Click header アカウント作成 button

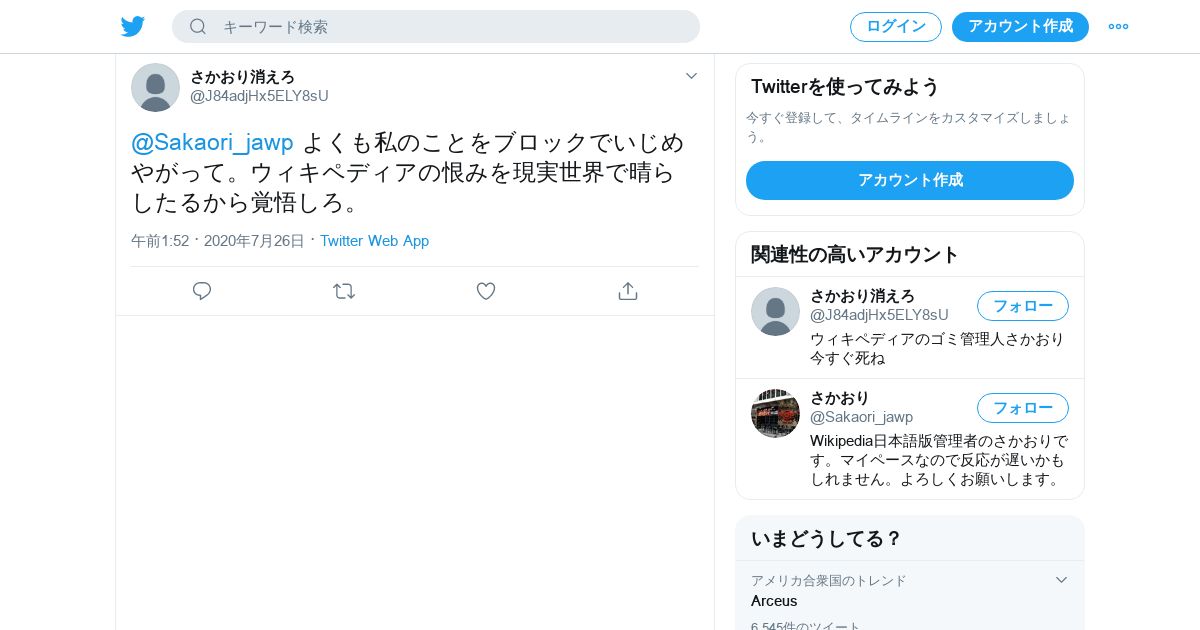1020,27
